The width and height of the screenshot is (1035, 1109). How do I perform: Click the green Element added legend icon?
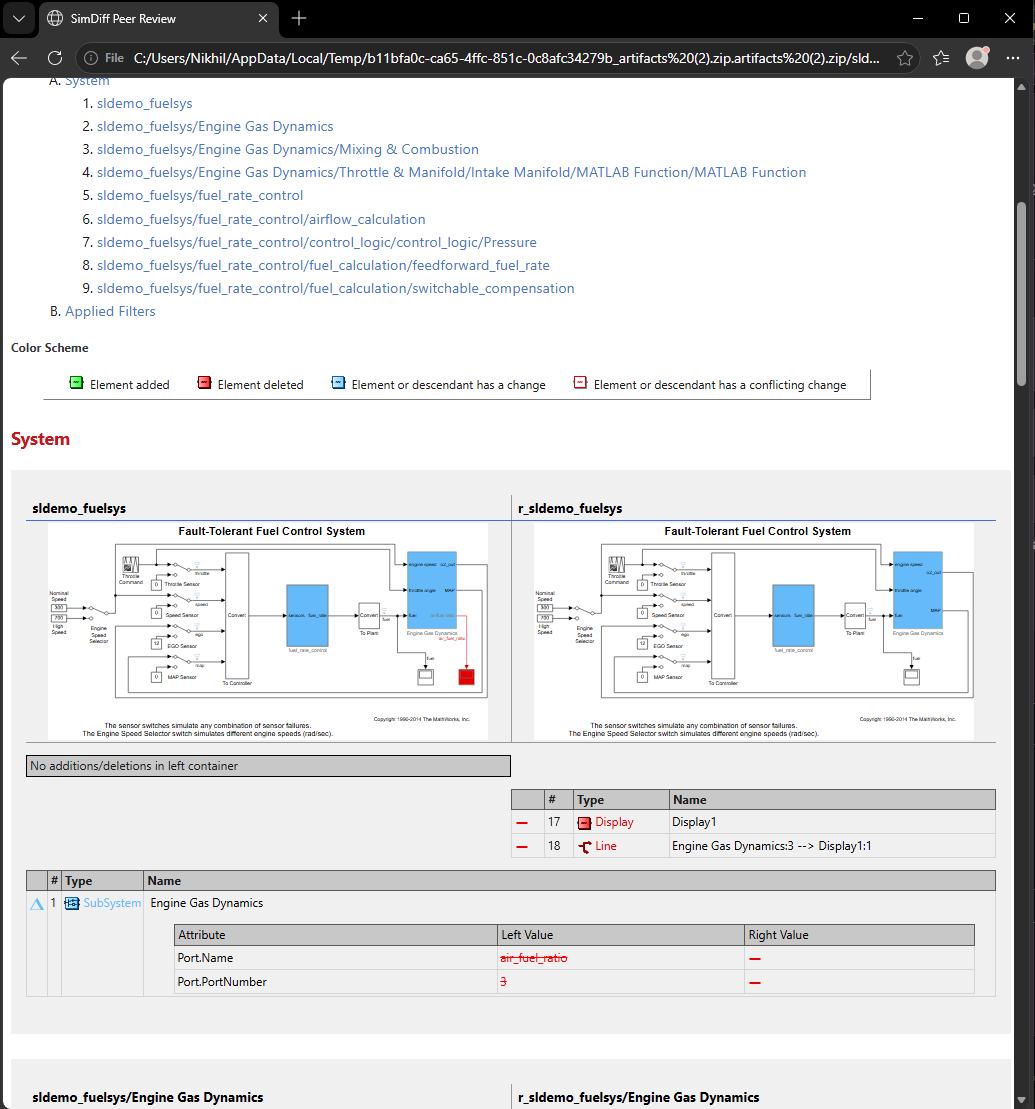[x=76, y=383]
